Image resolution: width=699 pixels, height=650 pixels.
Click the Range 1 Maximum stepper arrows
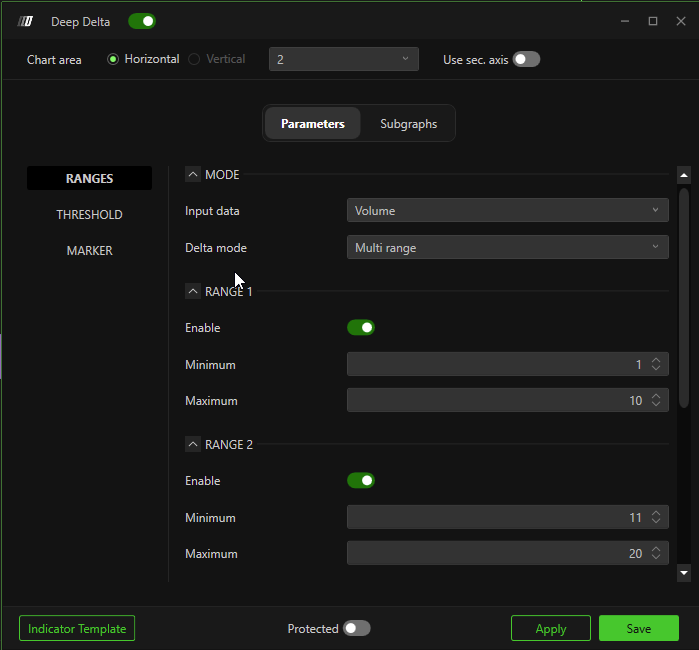point(656,400)
